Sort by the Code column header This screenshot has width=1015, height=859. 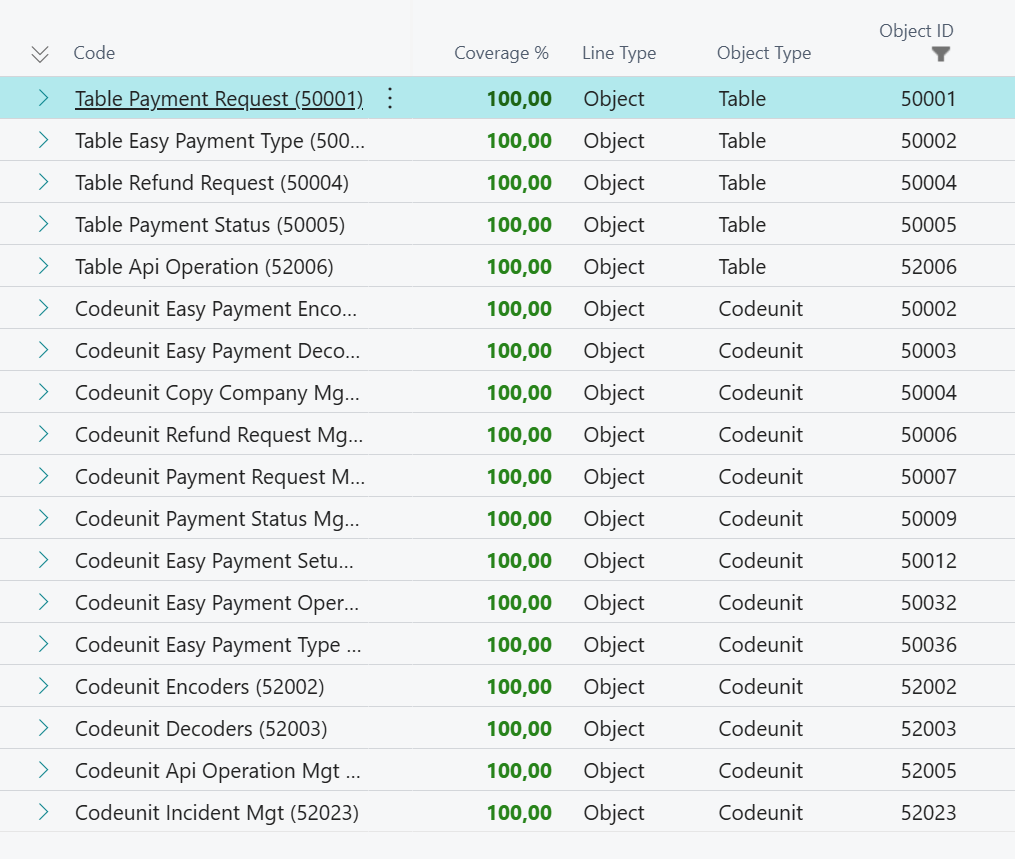(x=95, y=53)
